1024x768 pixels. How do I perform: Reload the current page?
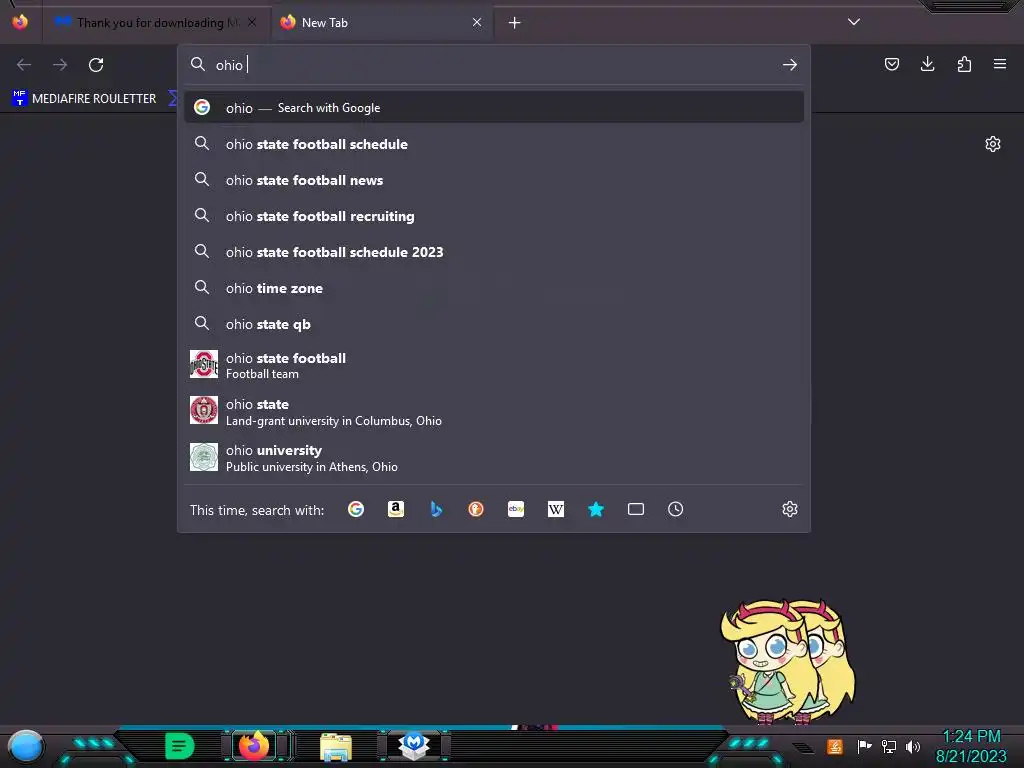pos(96,65)
